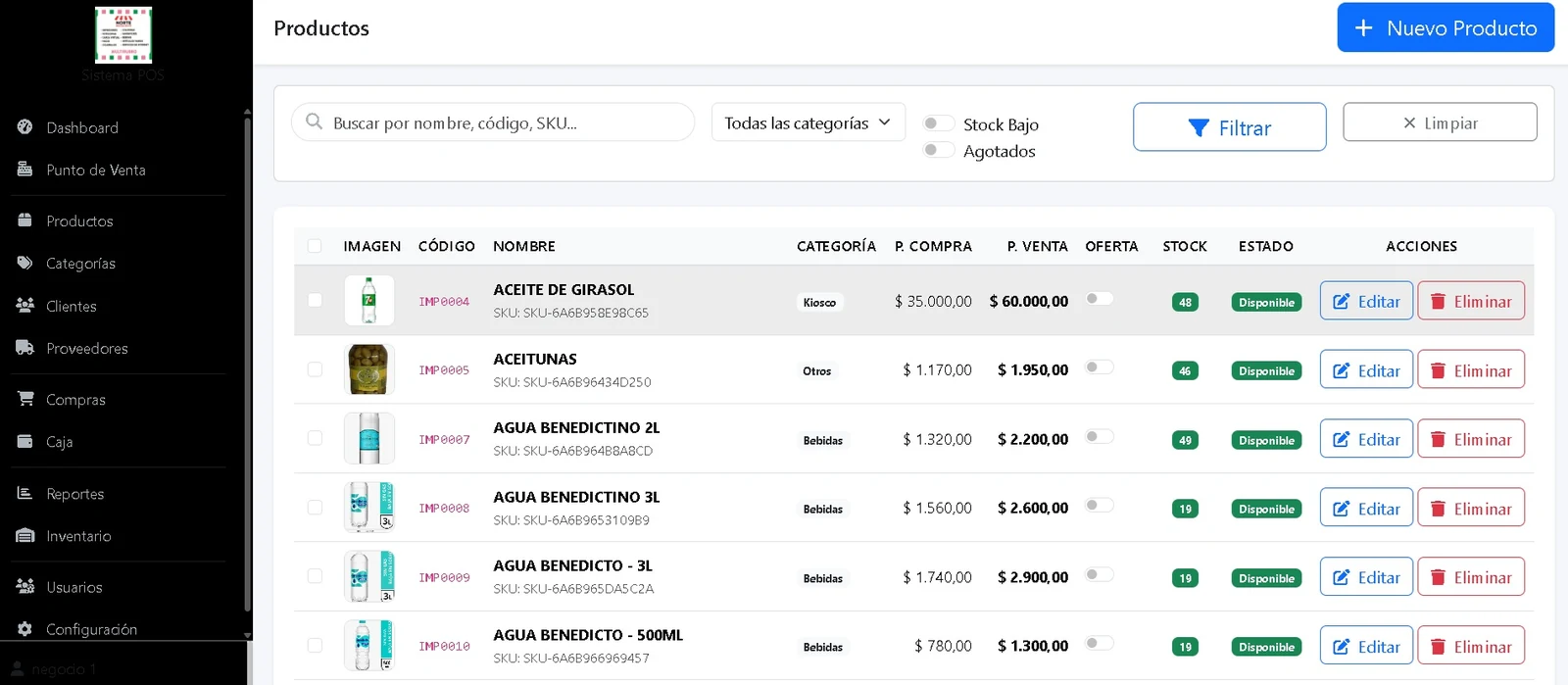Click the trash icon for AGUA BENEDICTINO 3L
Image resolution: width=1568 pixels, height=685 pixels.
[x=1438, y=509]
